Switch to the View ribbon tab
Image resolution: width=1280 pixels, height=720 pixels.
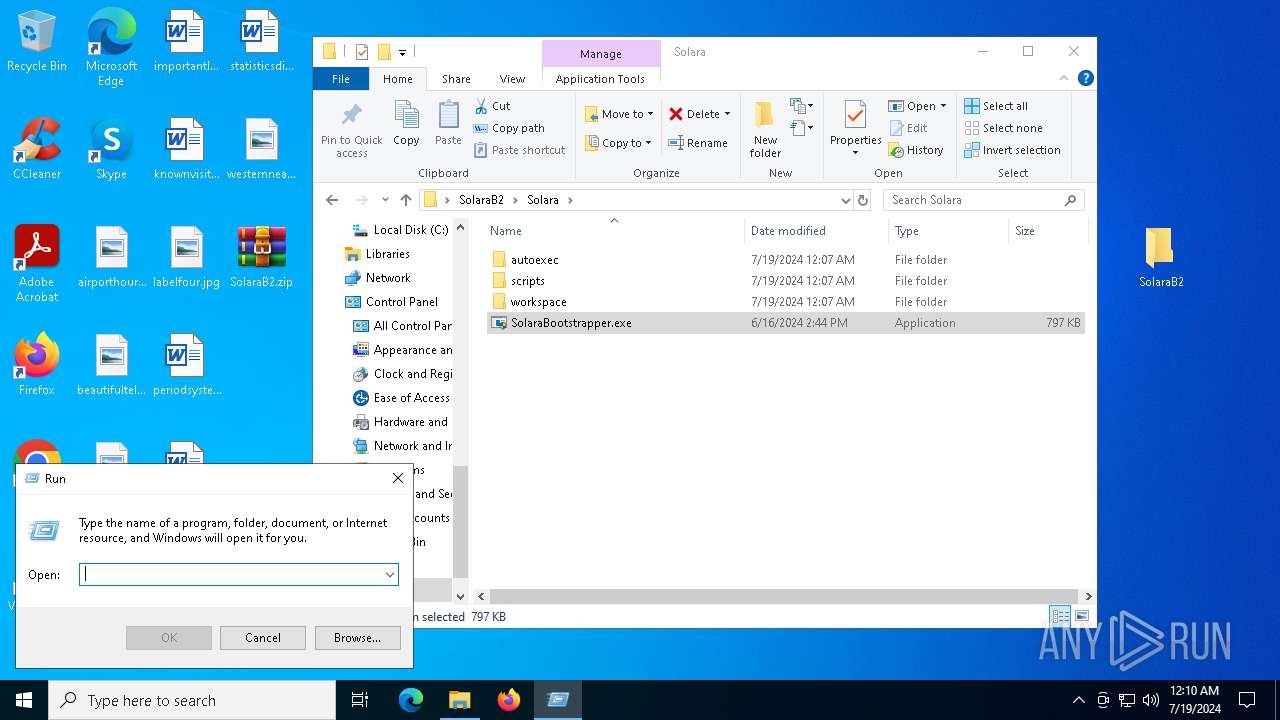[512, 79]
